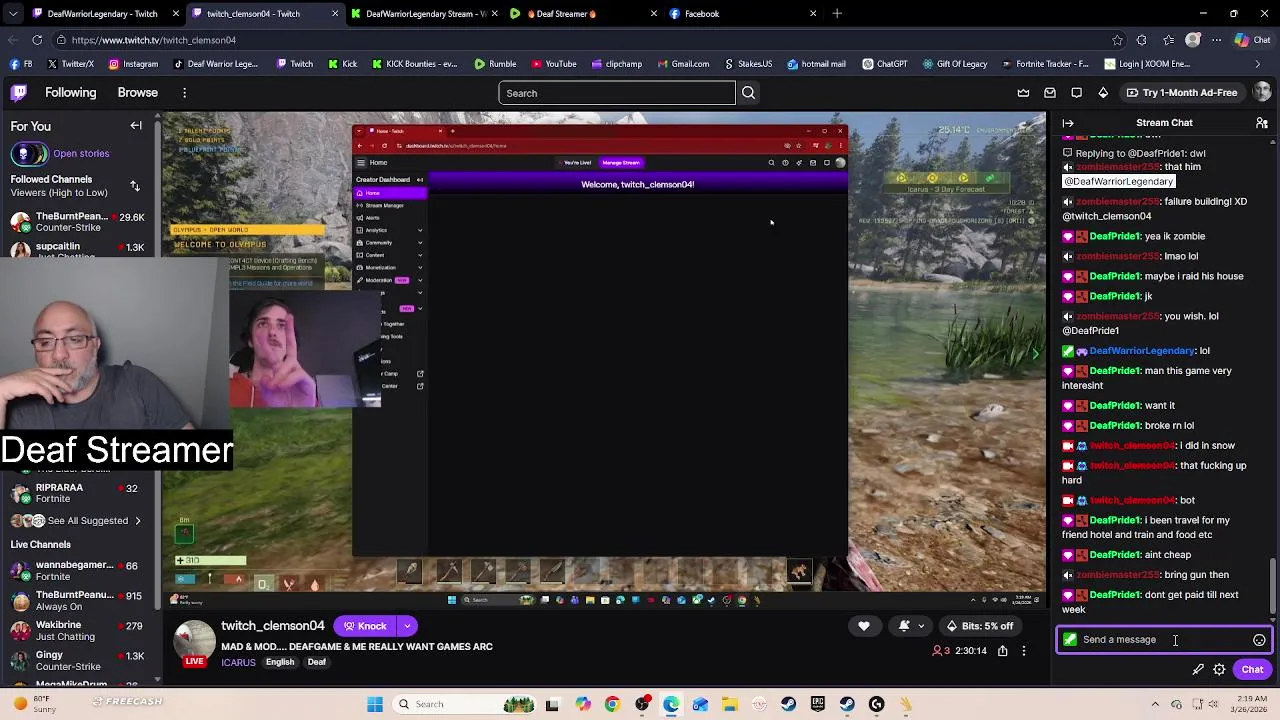
Task: Open the Rumble bookmark
Action: (495, 64)
